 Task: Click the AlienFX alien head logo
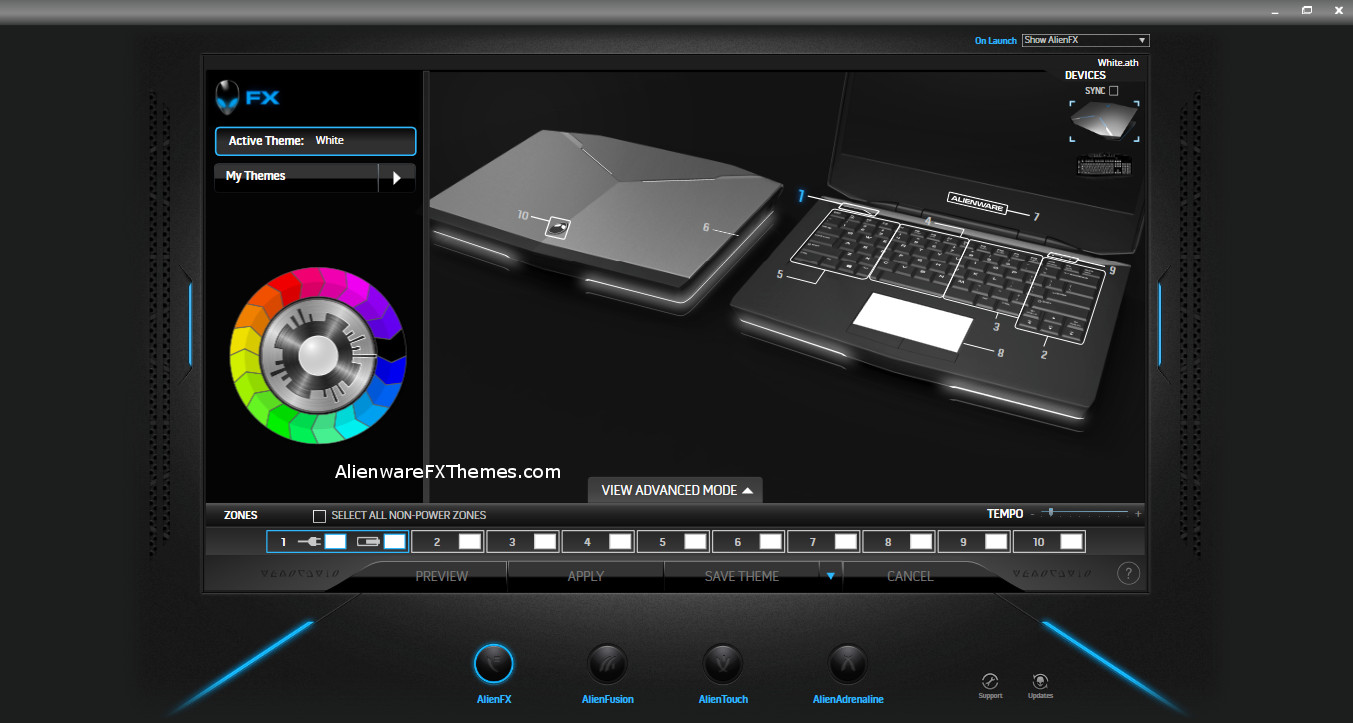pyautogui.click(x=229, y=97)
